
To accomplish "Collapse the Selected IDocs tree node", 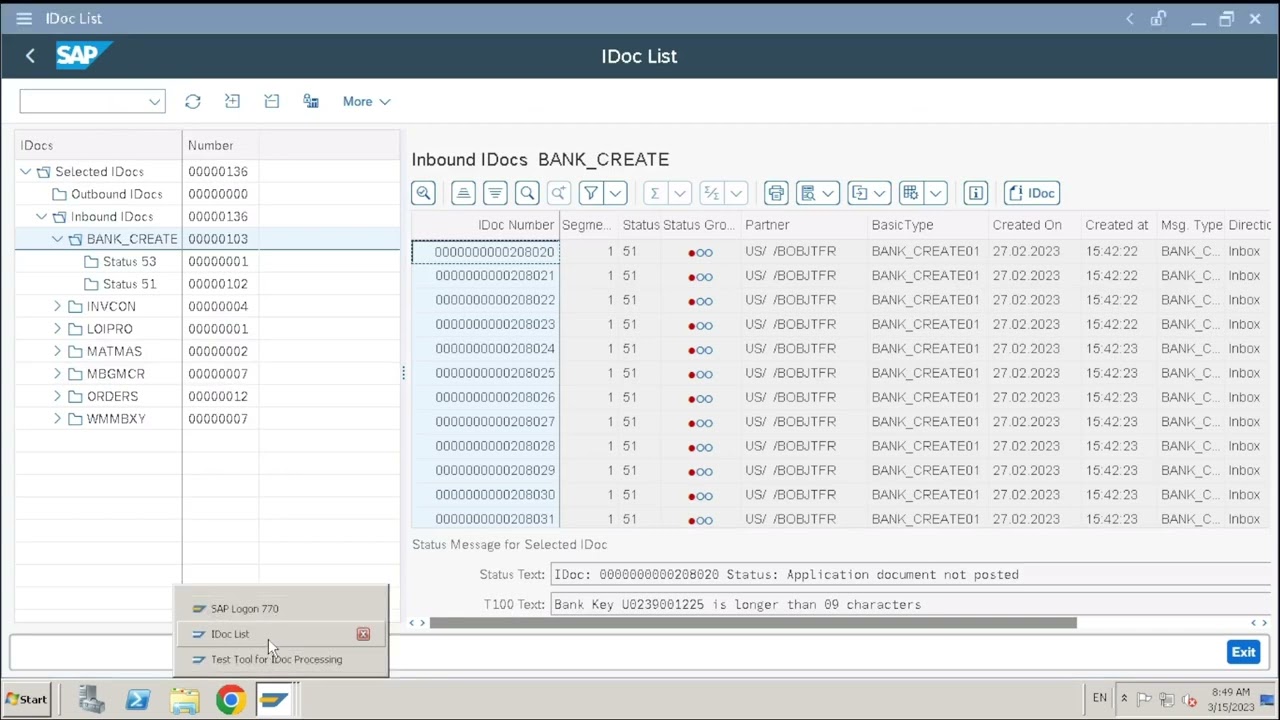I will (25, 172).
